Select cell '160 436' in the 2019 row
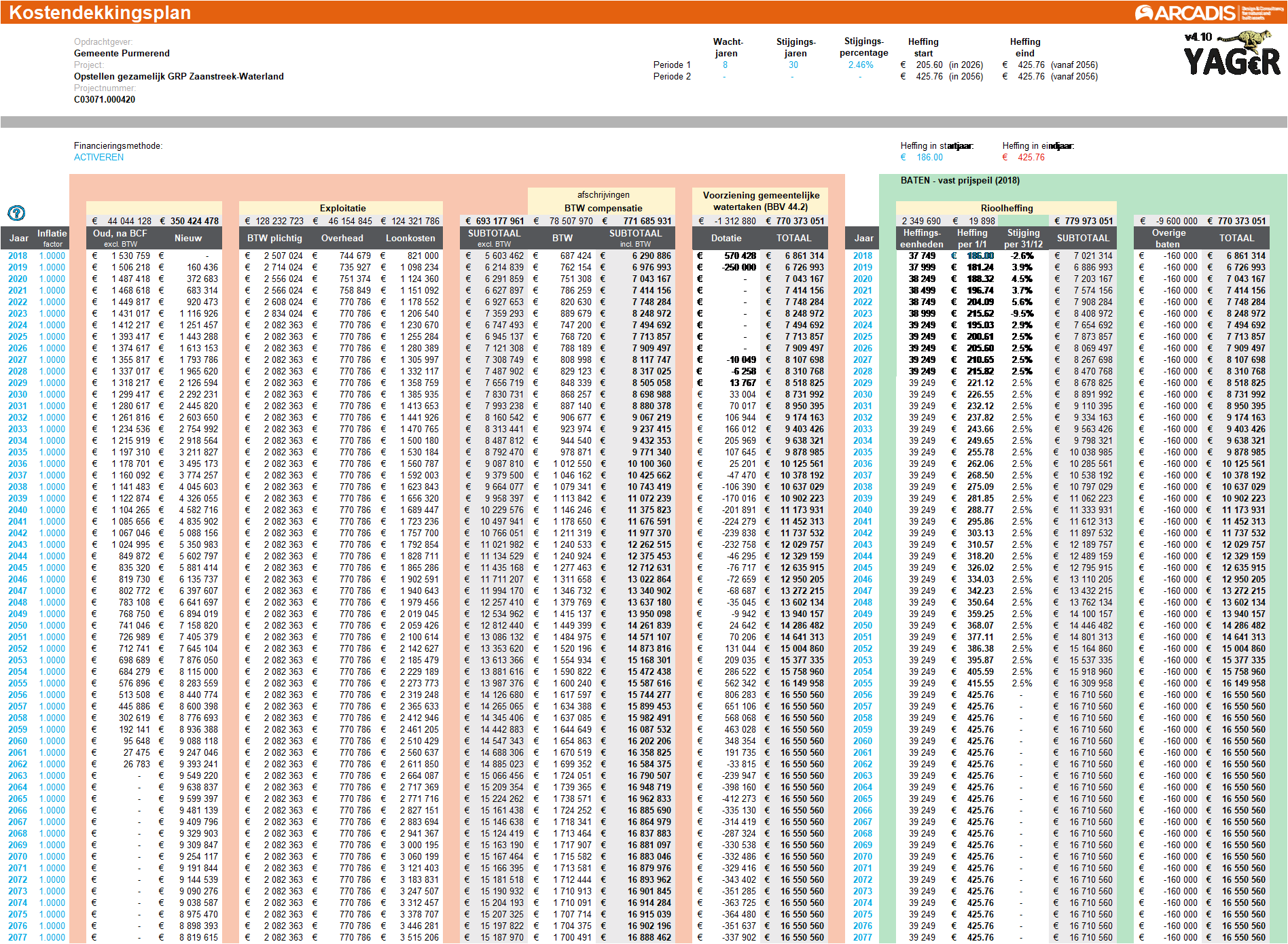The image size is (1288, 944). 202,267
